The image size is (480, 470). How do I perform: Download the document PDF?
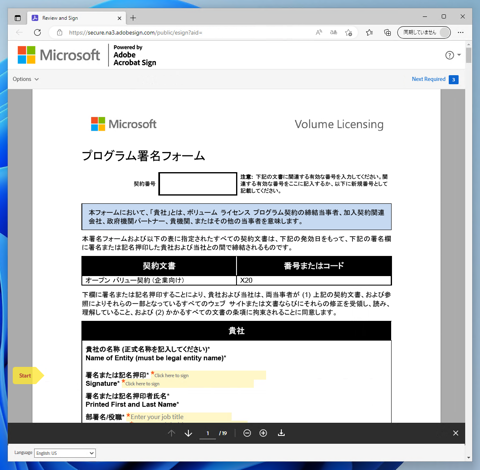click(281, 433)
